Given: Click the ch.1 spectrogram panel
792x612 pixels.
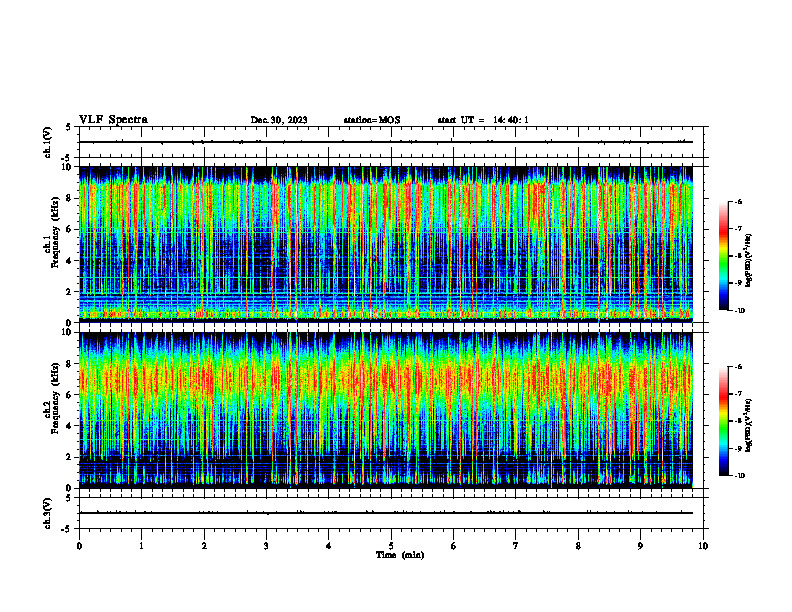Looking at the screenshot, I should tap(385, 244).
